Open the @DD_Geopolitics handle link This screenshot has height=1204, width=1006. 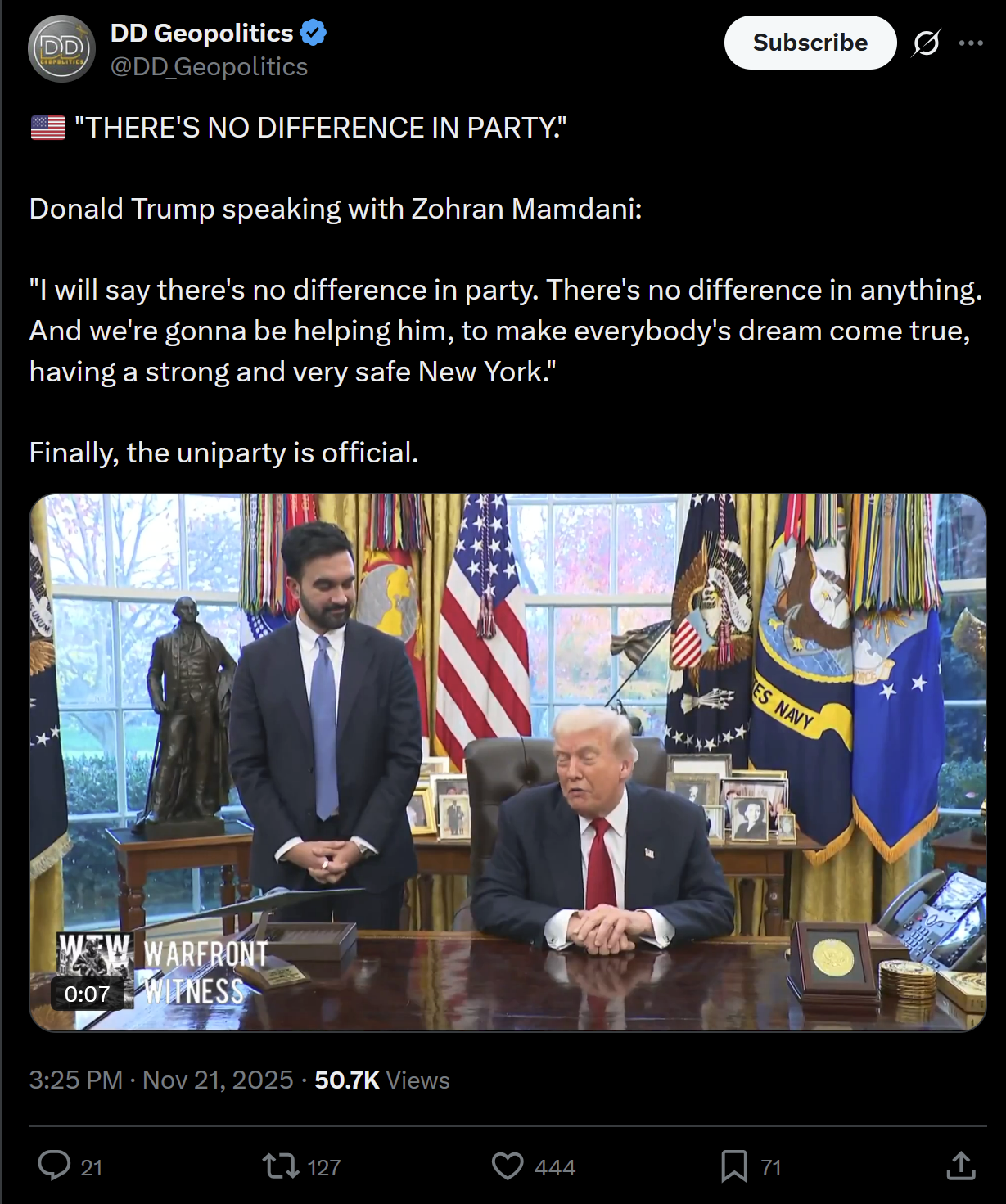210,67
